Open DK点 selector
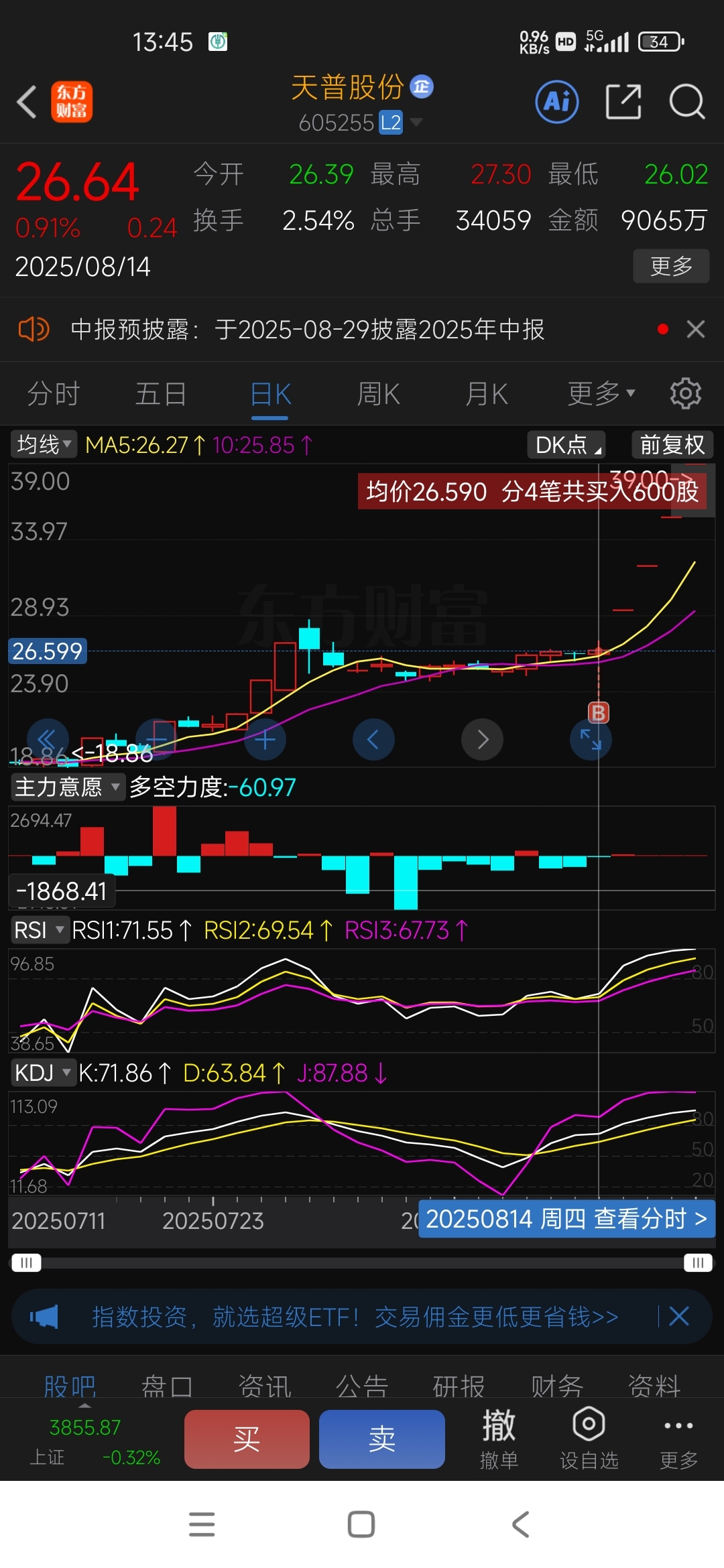 pyautogui.click(x=566, y=445)
